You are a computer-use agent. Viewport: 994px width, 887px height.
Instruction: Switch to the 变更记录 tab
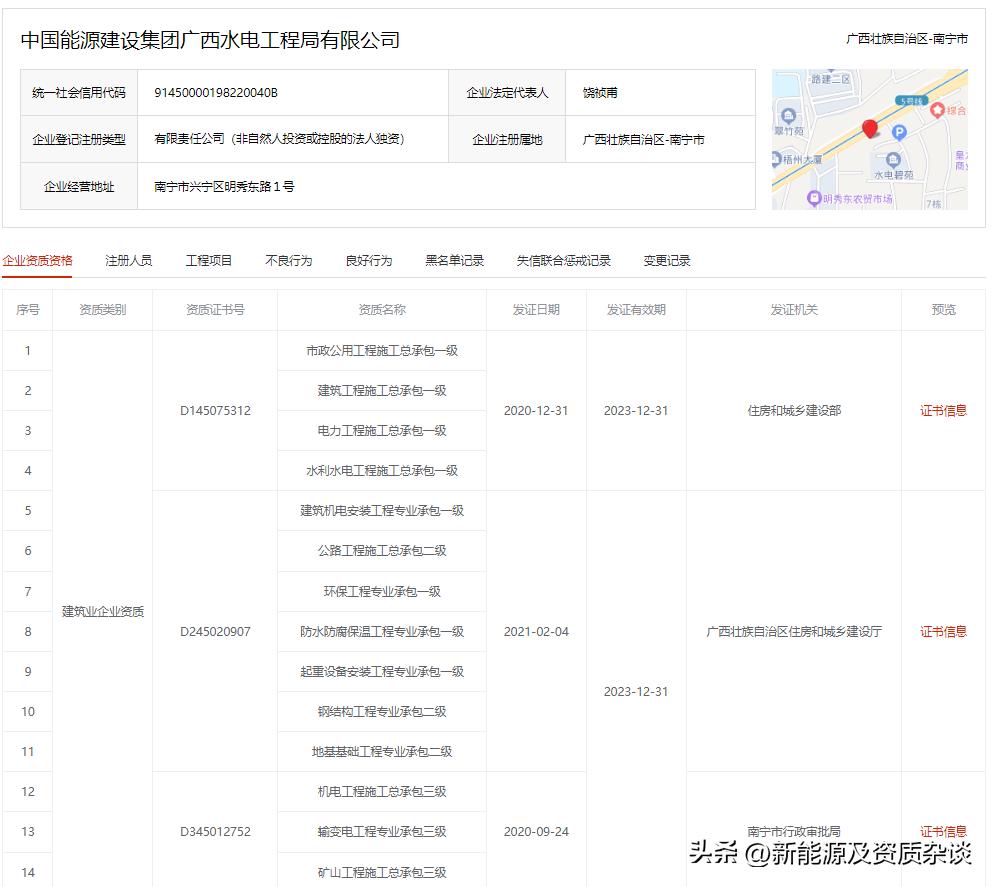click(665, 259)
